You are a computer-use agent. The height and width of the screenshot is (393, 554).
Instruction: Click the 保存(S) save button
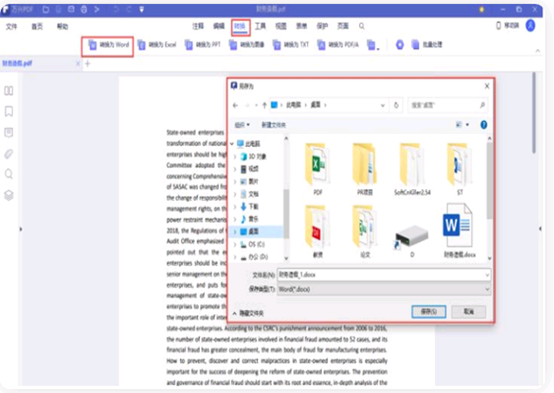[429, 312]
